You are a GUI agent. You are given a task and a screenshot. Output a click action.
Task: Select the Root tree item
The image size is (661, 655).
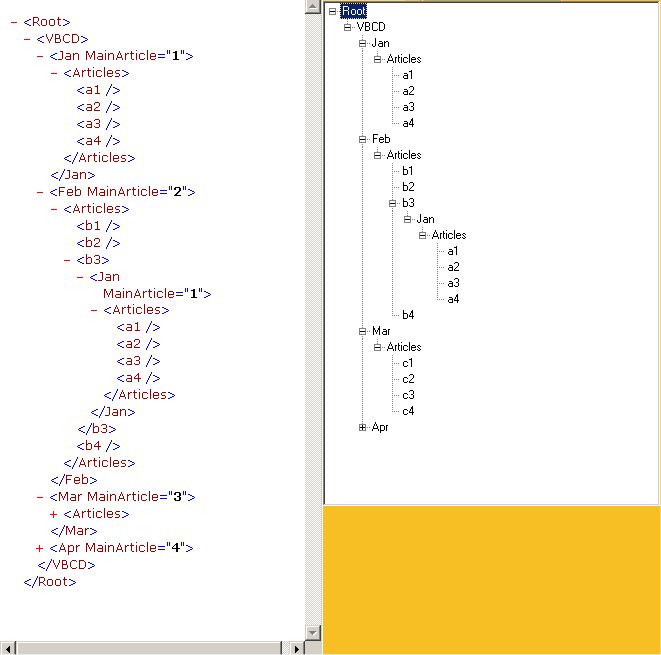354,11
